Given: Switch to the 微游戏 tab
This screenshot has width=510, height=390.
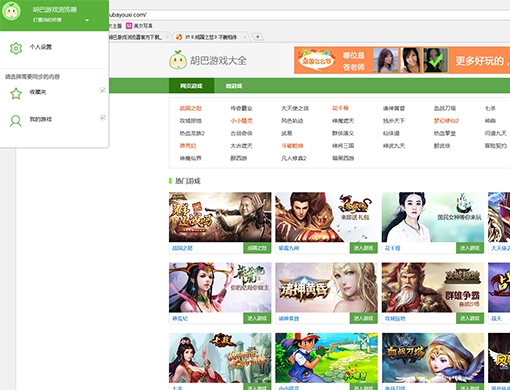Looking at the screenshot, I should click(x=234, y=86).
